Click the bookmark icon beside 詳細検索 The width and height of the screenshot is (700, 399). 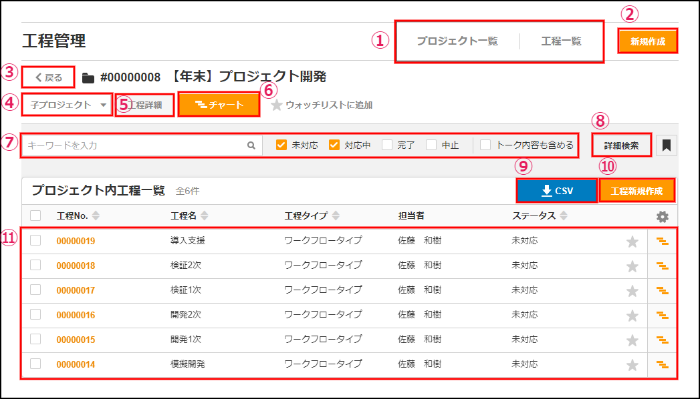tap(667, 145)
